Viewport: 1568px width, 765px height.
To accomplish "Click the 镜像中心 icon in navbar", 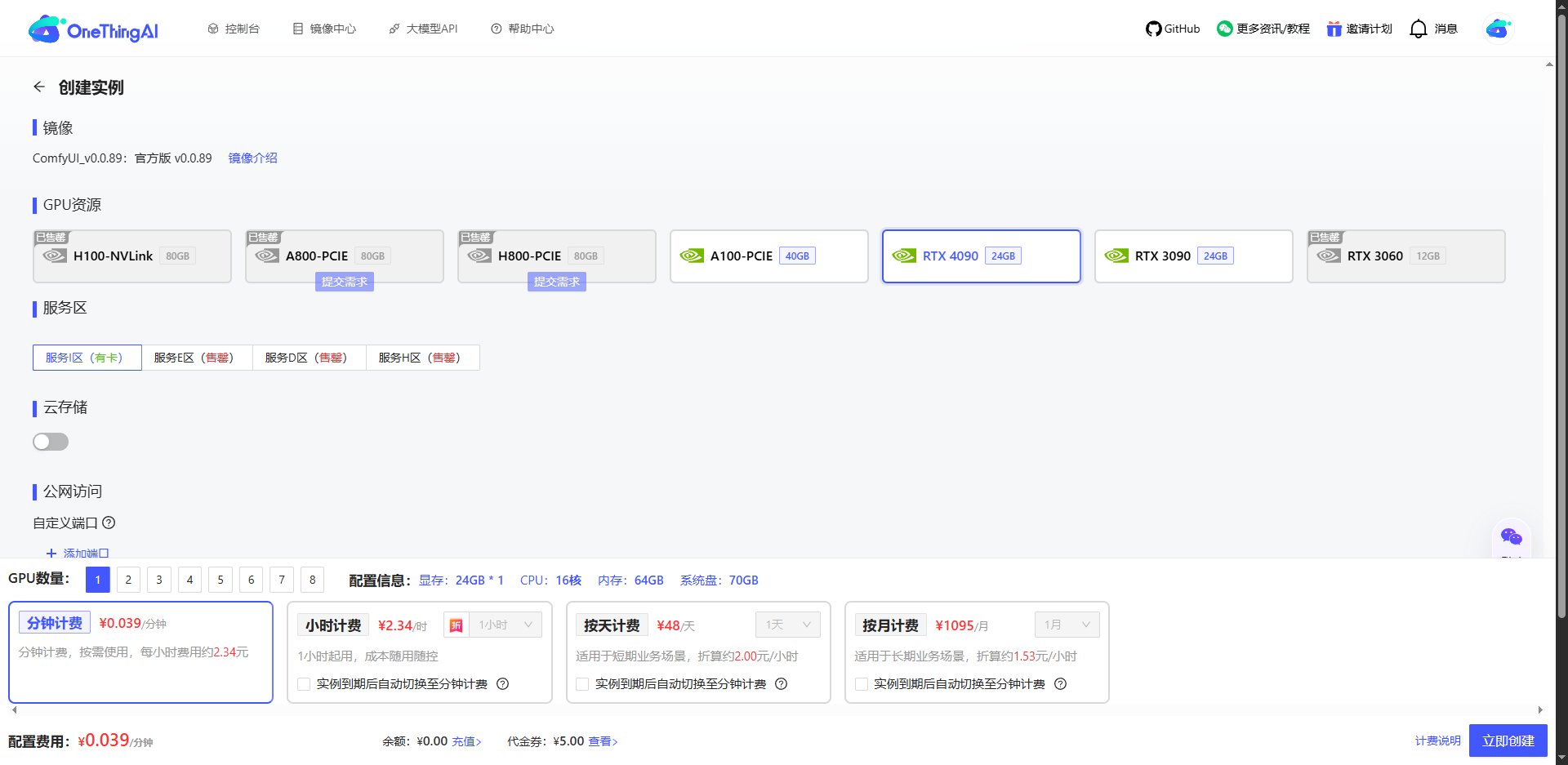I will coord(298,29).
